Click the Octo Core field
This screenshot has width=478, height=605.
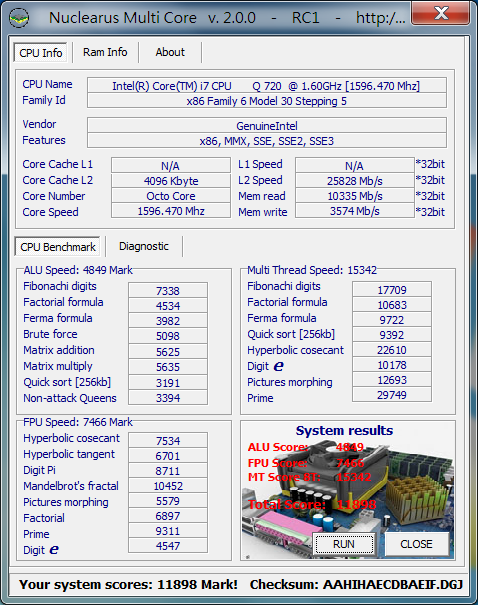171,196
